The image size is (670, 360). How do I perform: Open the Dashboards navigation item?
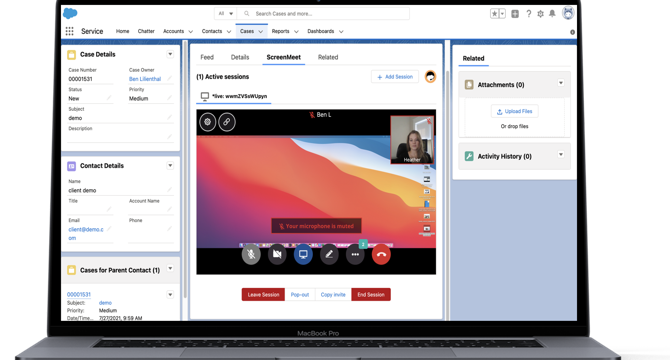320,31
